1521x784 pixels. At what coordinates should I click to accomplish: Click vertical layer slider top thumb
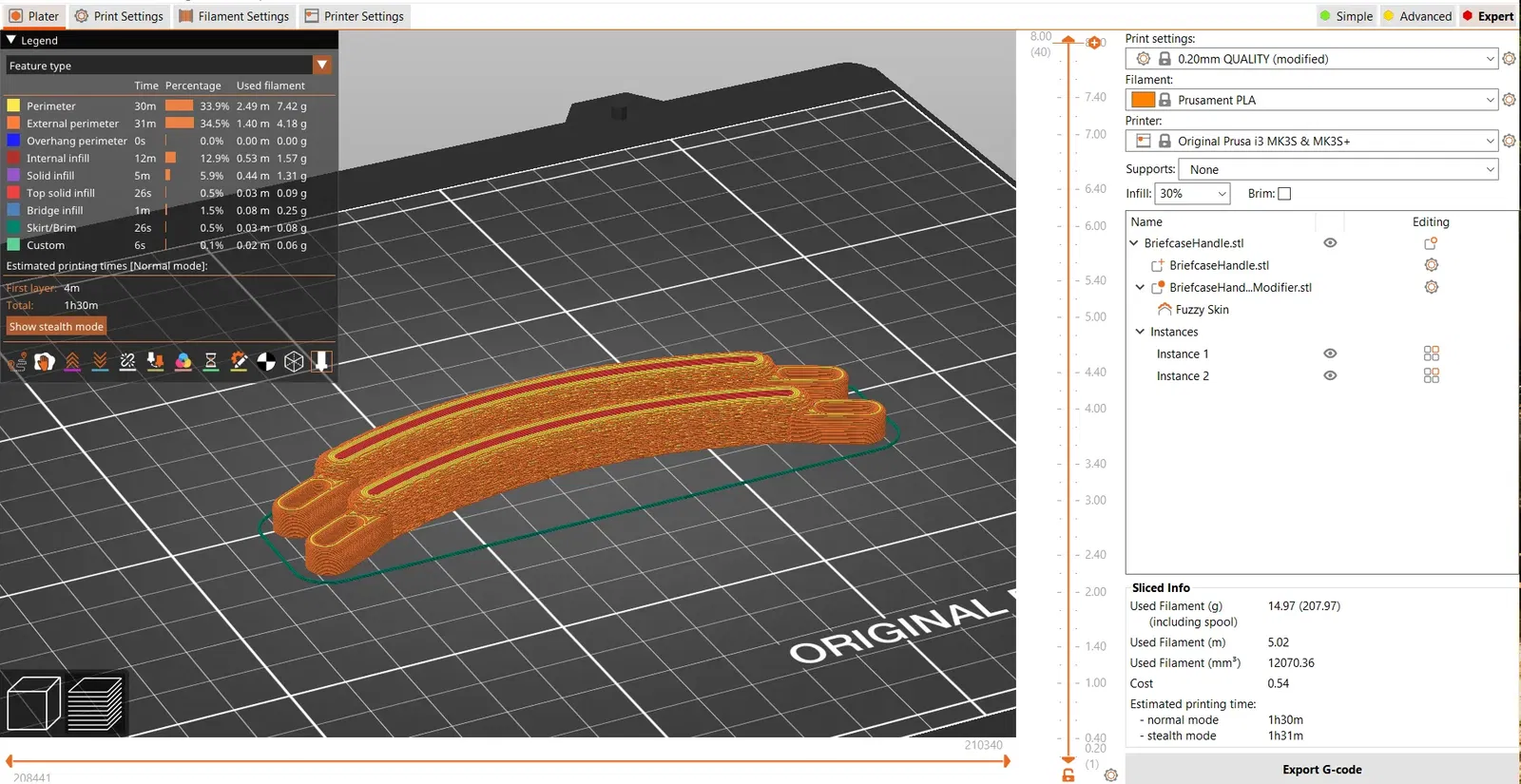click(1069, 41)
